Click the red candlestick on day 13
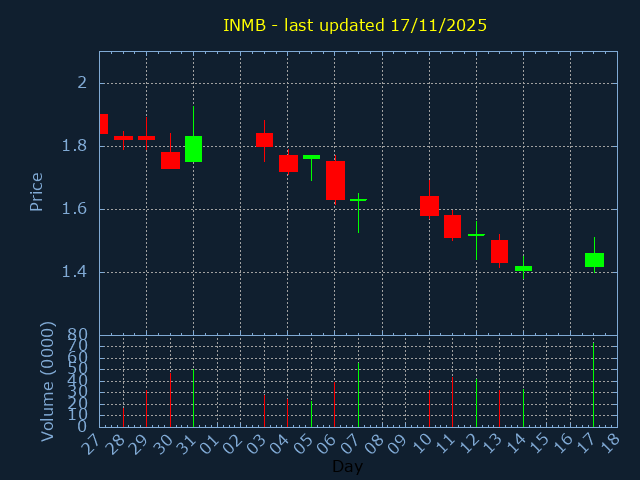The width and height of the screenshot is (640, 480). tap(499, 251)
